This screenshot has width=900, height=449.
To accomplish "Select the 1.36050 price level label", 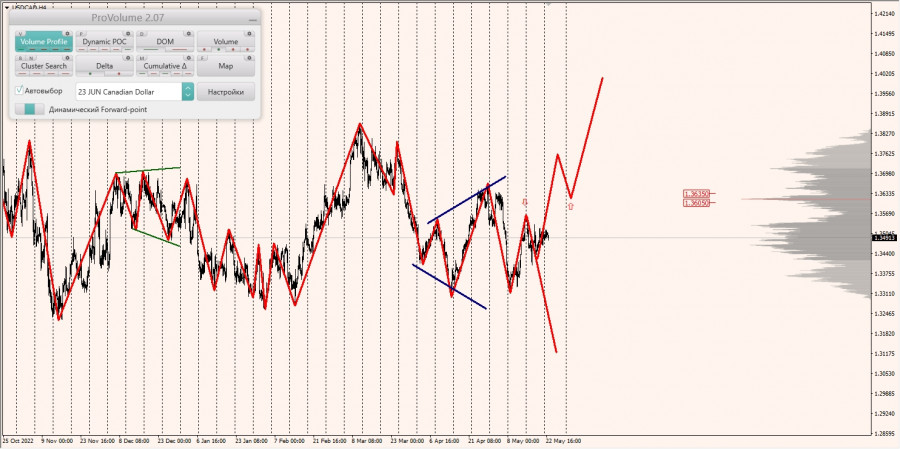I will (696, 203).
